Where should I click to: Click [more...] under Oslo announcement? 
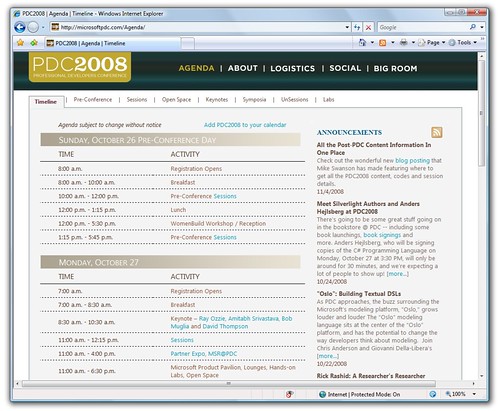pyautogui.click(x=328, y=356)
